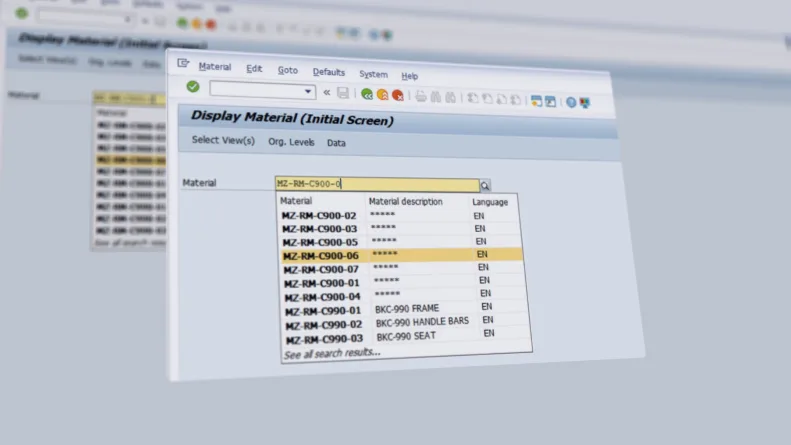Click the green Back arrow icon
The height and width of the screenshot is (445, 791).
pos(367,95)
